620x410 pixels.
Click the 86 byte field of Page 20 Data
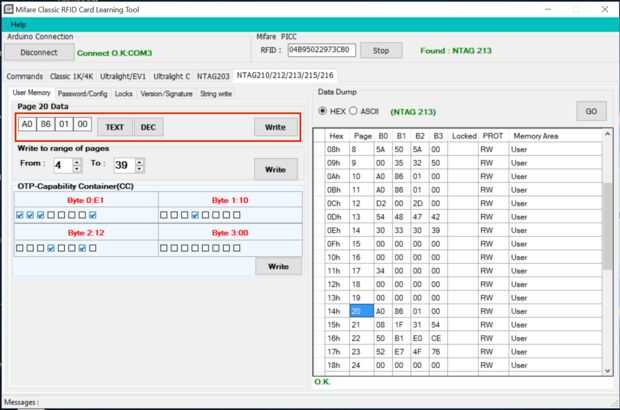pyautogui.click(x=45, y=124)
